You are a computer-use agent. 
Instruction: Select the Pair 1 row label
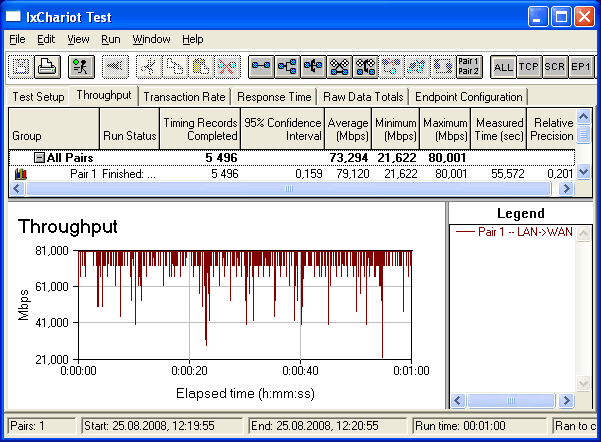click(83, 174)
